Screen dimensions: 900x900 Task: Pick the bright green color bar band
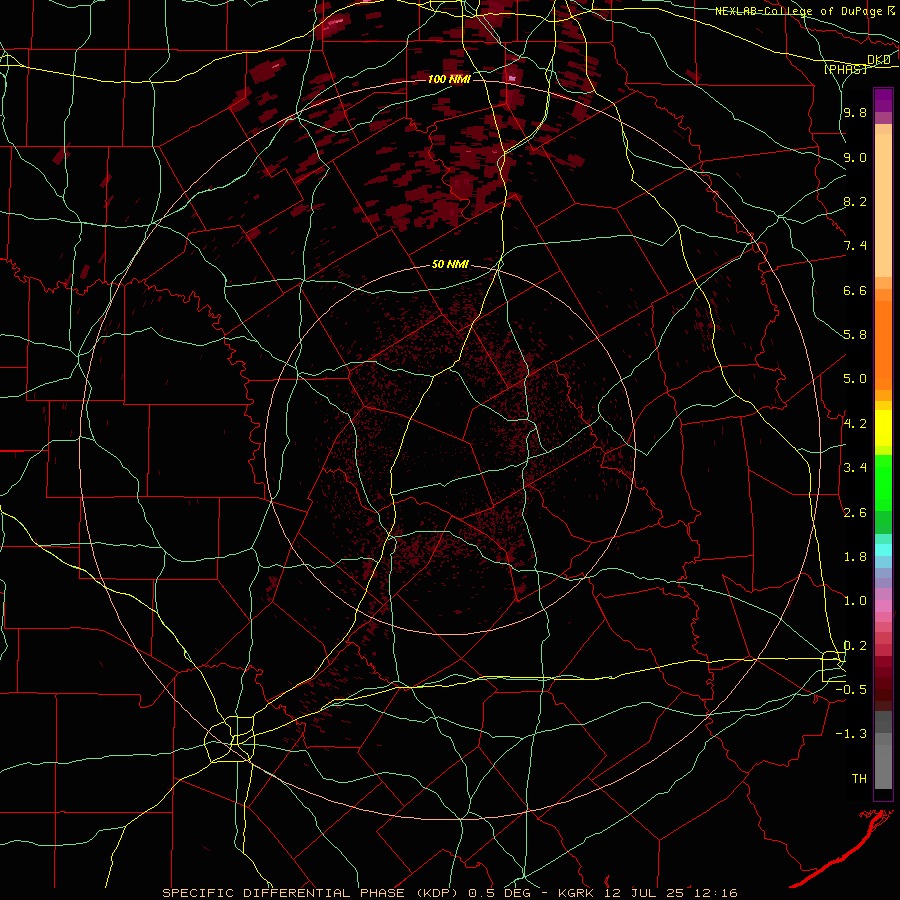click(x=883, y=484)
